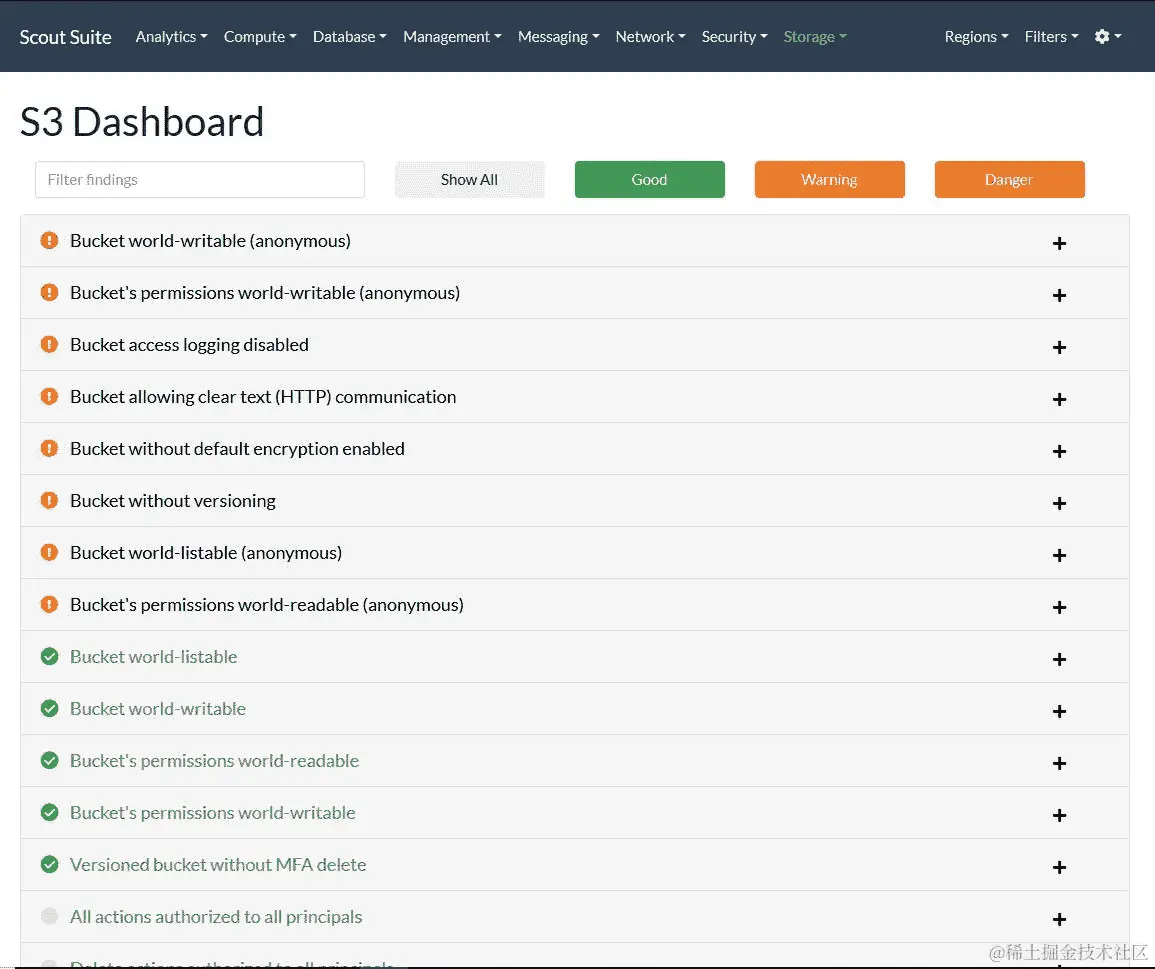The image size is (1155, 969).
Task: Click green check icon for Bucket's permissions world-writable
Action: tap(49, 812)
